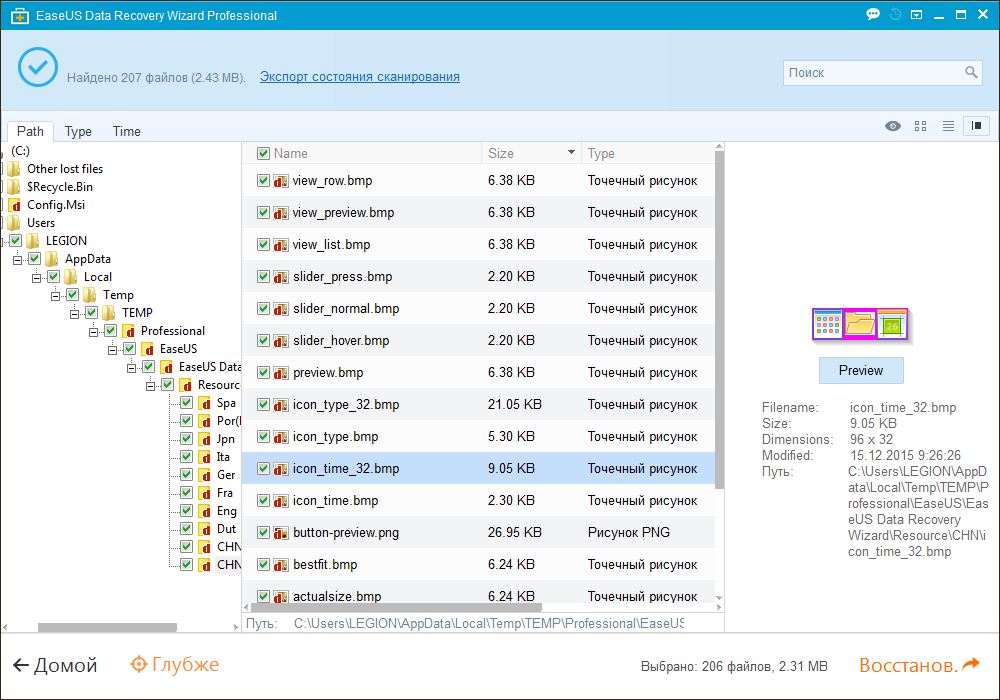1000x700 pixels.
Task: Click the Eng folder icon
Action: pyautogui.click(x=205, y=511)
